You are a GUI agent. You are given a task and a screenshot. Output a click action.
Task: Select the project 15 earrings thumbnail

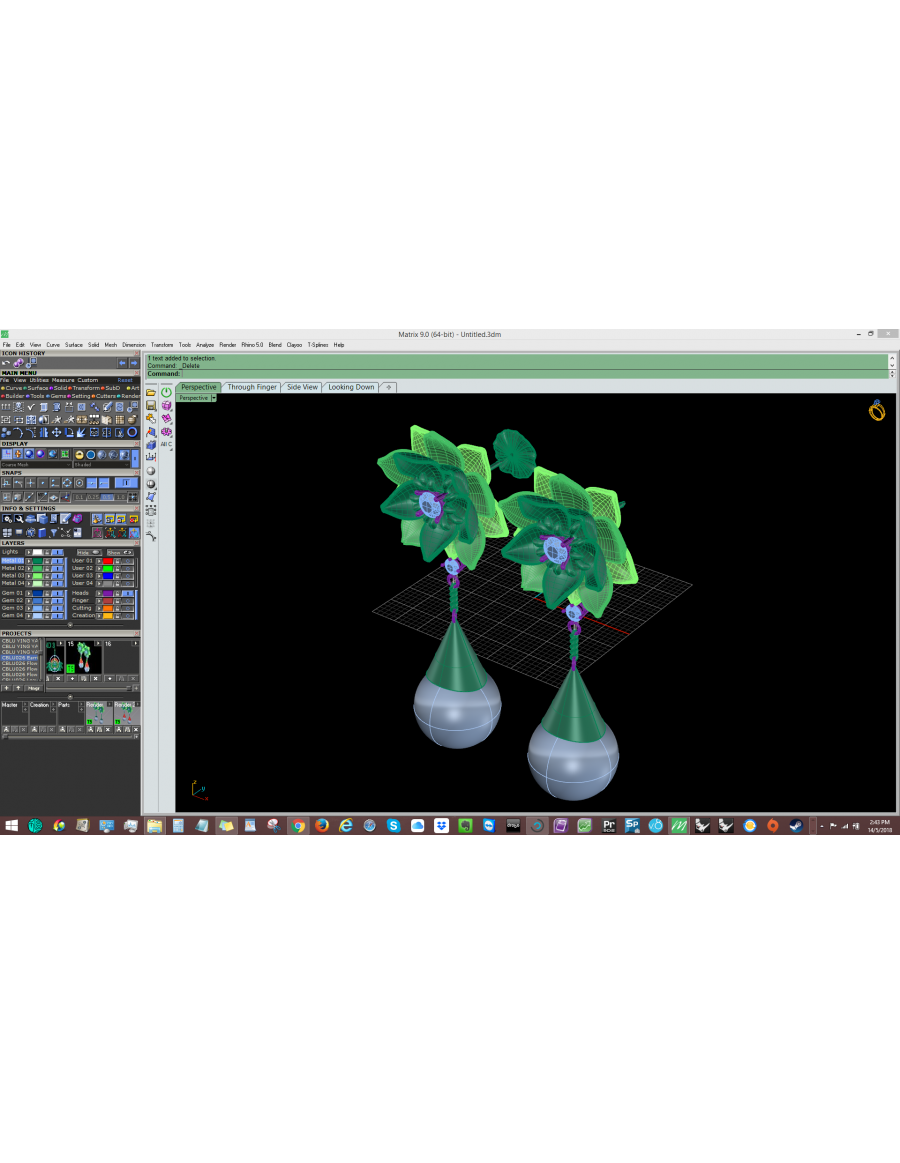[x=84, y=657]
